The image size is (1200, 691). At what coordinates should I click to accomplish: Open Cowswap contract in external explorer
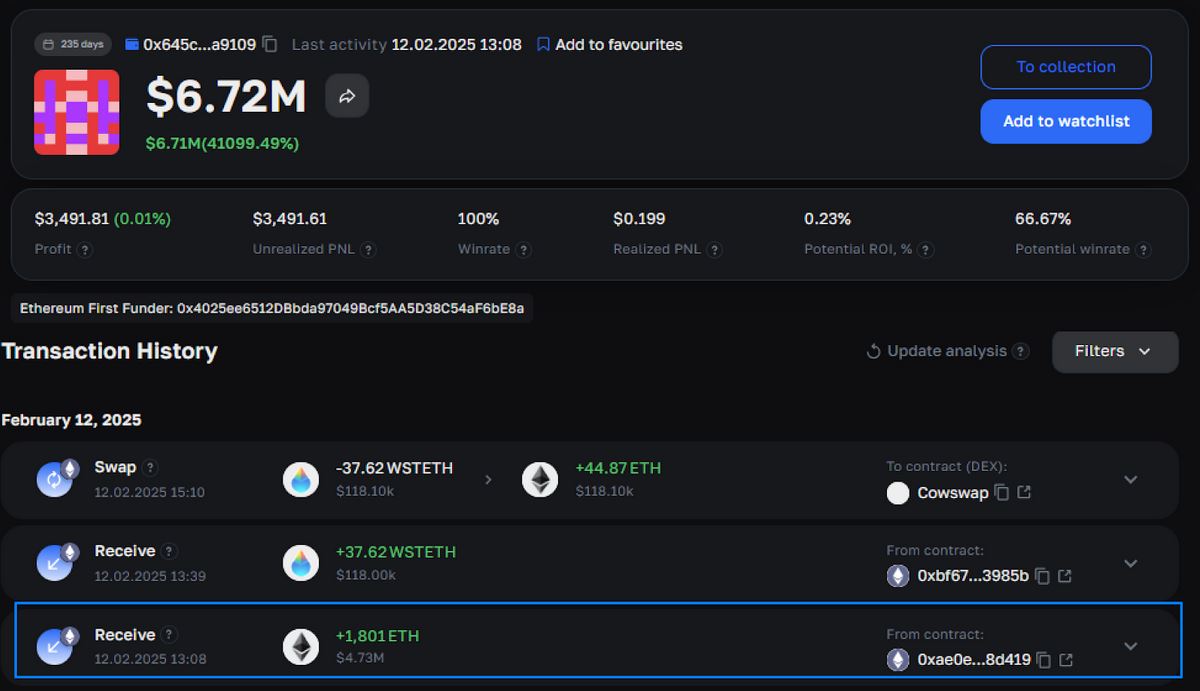point(1024,492)
